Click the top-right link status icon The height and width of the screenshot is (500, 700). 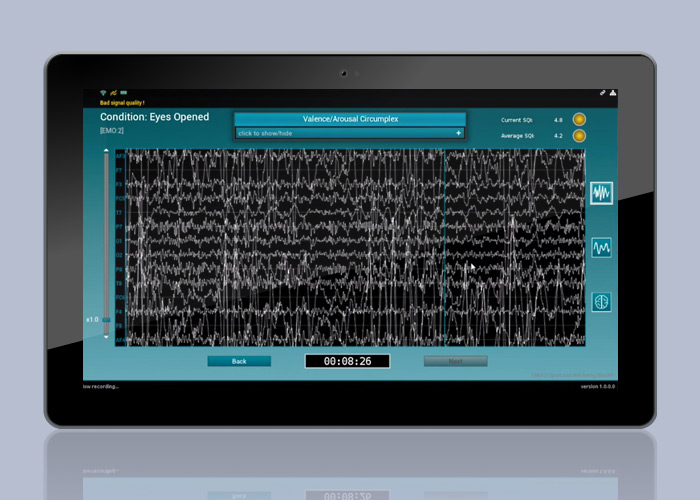click(603, 93)
